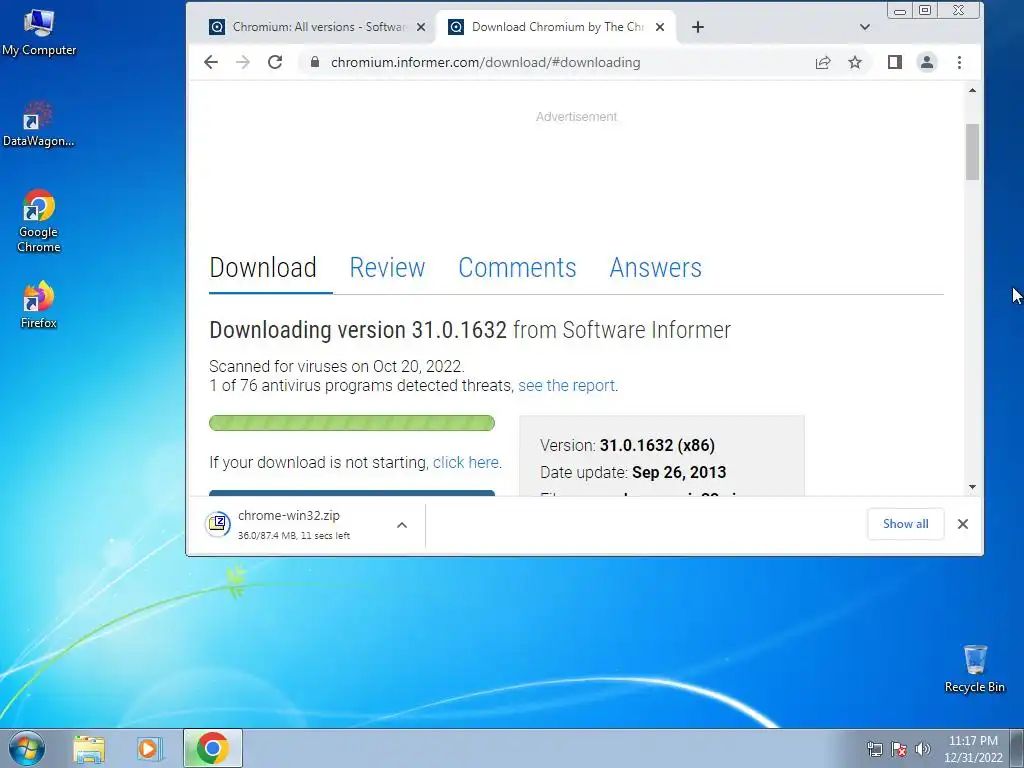Open the Chrome side panel icon
This screenshot has width=1024, height=768.
pyautogui.click(x=895, y=62)
